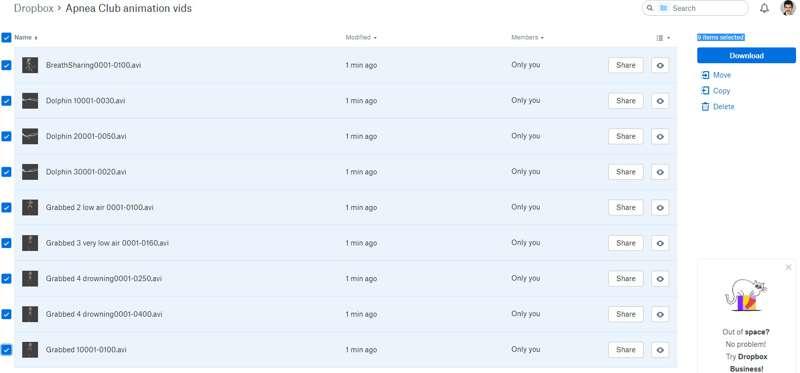Image resolution: width=800 pixels, height=373 pixels.
Task: Click the search magnifier icon
Action: click(650, 8)
